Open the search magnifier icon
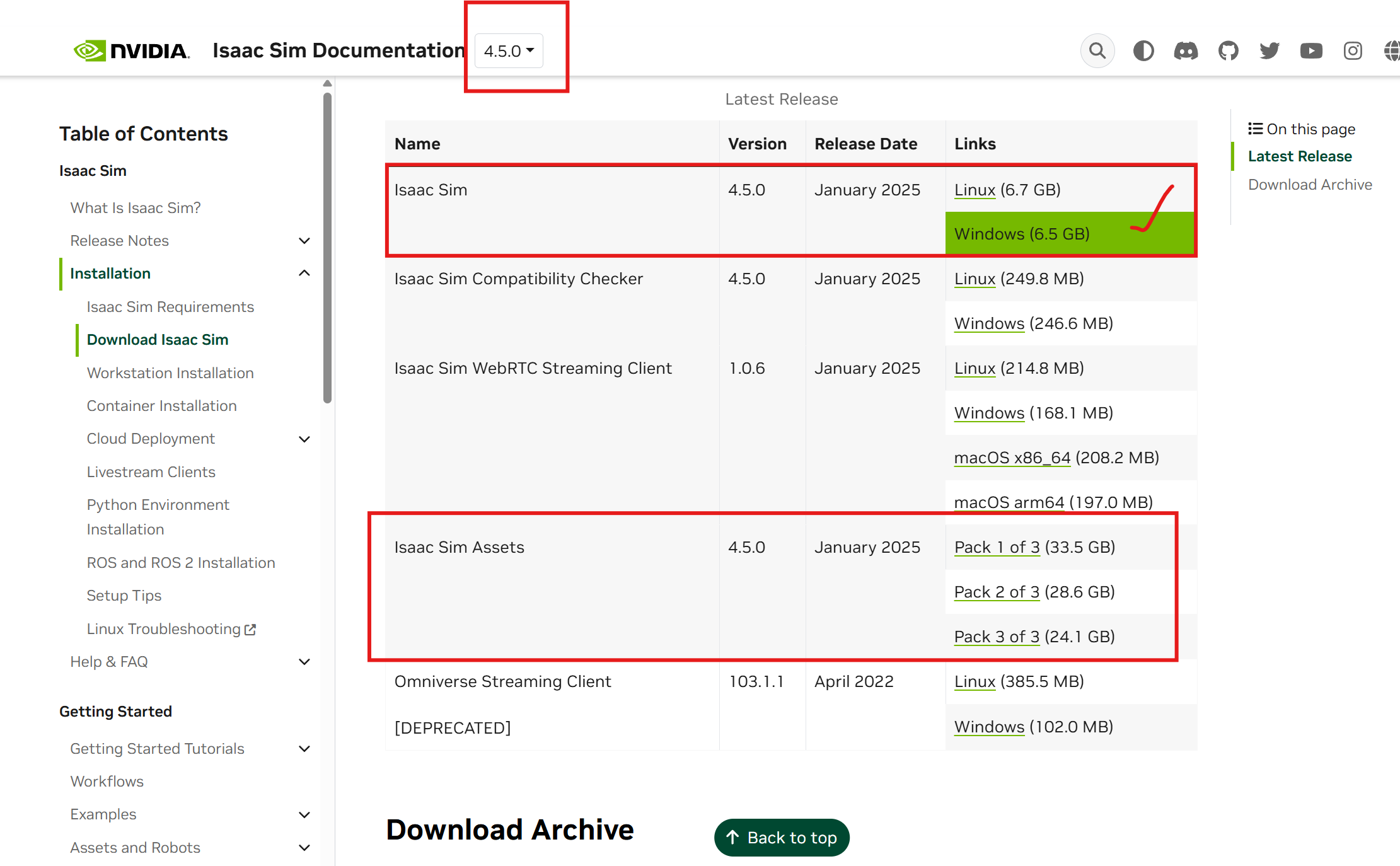 click(1097, 50)
